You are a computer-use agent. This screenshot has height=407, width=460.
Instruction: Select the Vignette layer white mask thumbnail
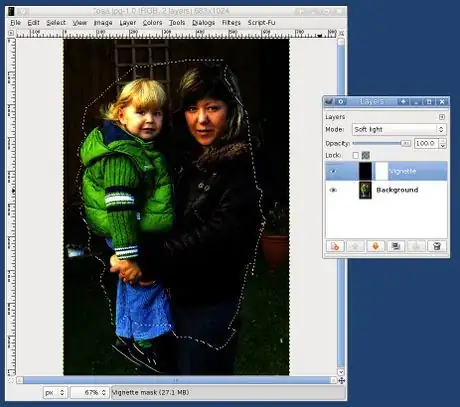point(382,171)
